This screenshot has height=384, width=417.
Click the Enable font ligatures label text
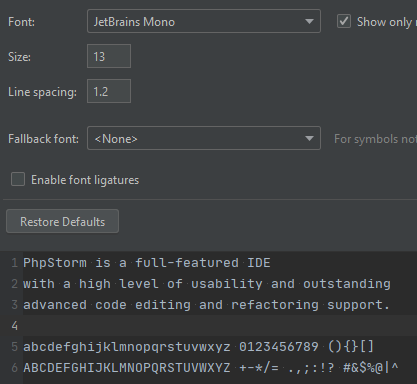[x=85, y=180]
